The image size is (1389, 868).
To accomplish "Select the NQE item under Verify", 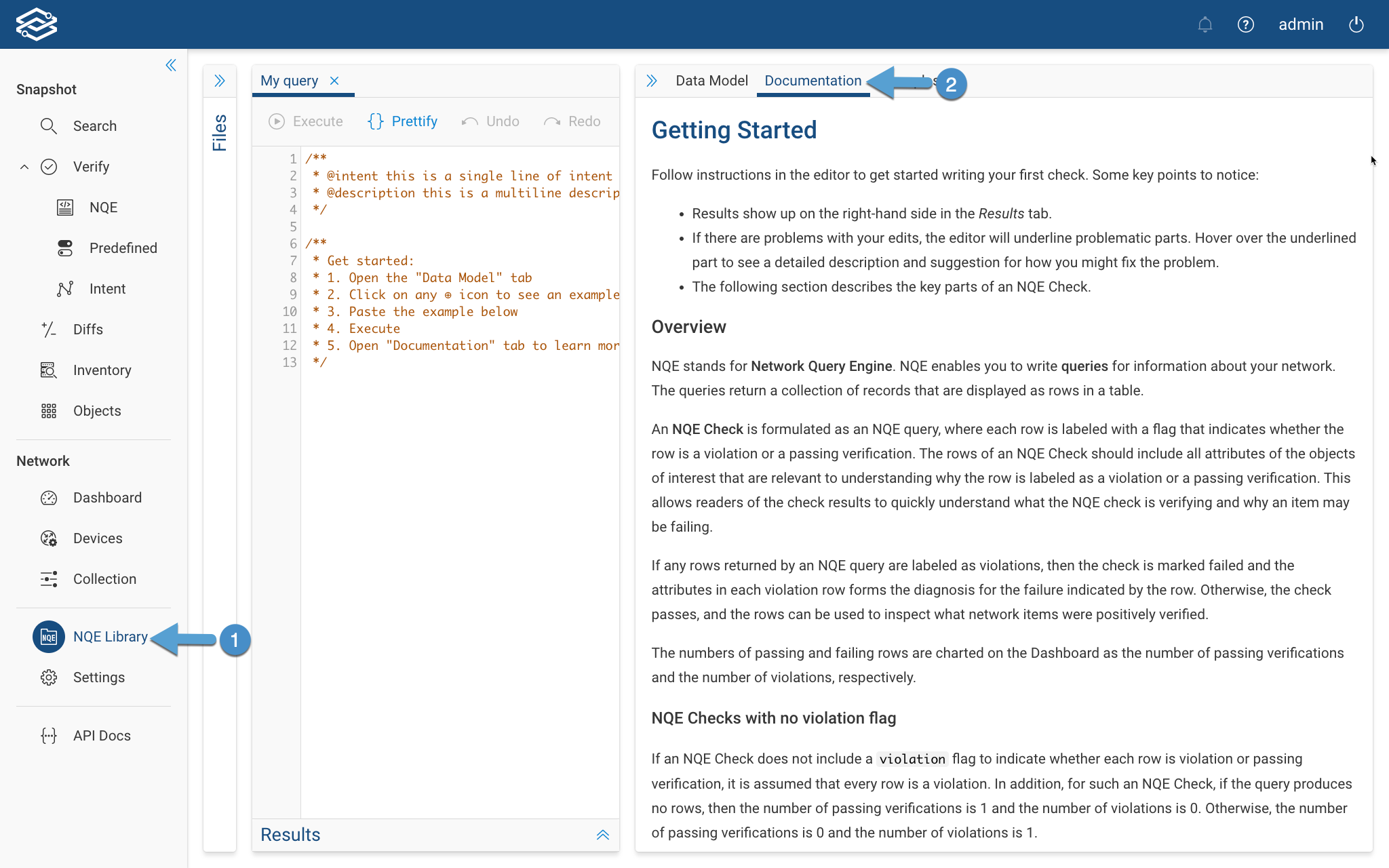I will tap(103, 207).
